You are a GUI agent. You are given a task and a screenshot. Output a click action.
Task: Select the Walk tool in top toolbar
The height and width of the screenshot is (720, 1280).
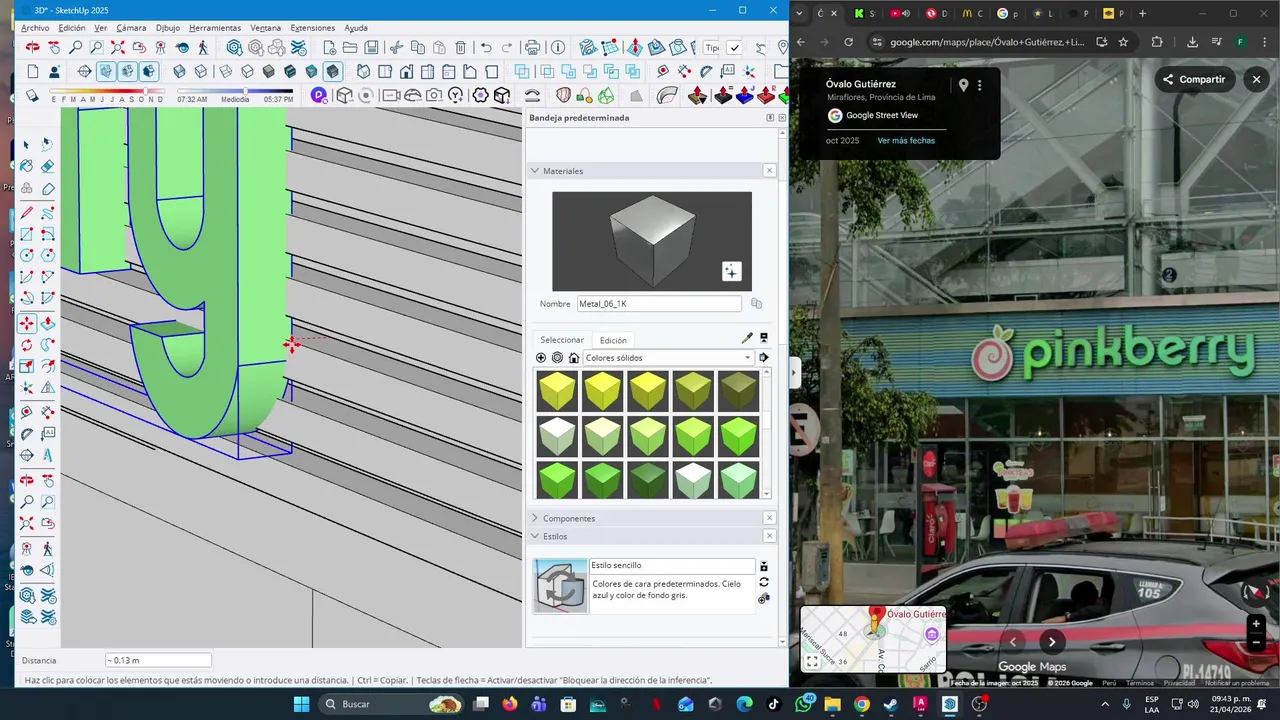pyautogui.click(x=203, y=47)
